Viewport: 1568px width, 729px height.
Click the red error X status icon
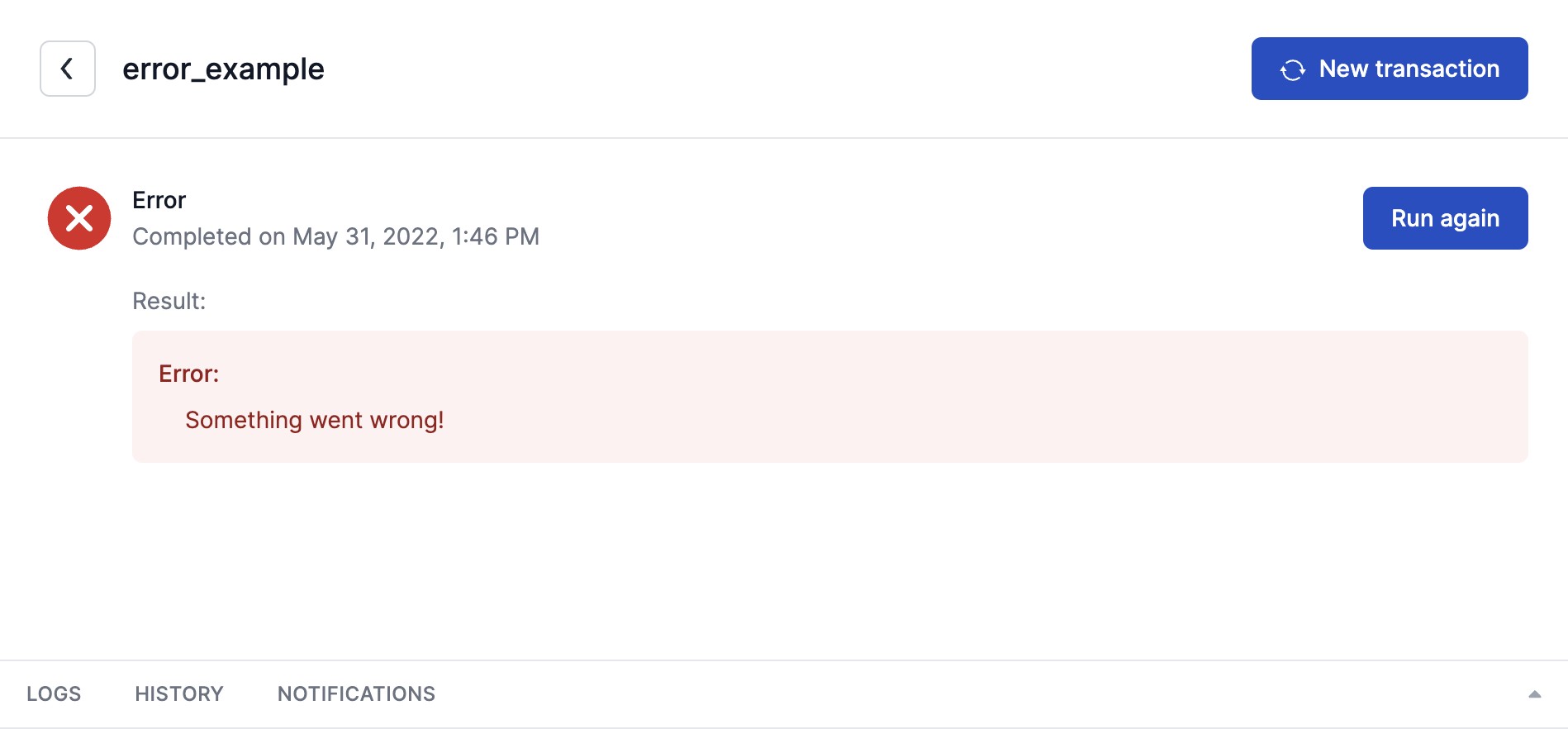[x=79, y=218]
